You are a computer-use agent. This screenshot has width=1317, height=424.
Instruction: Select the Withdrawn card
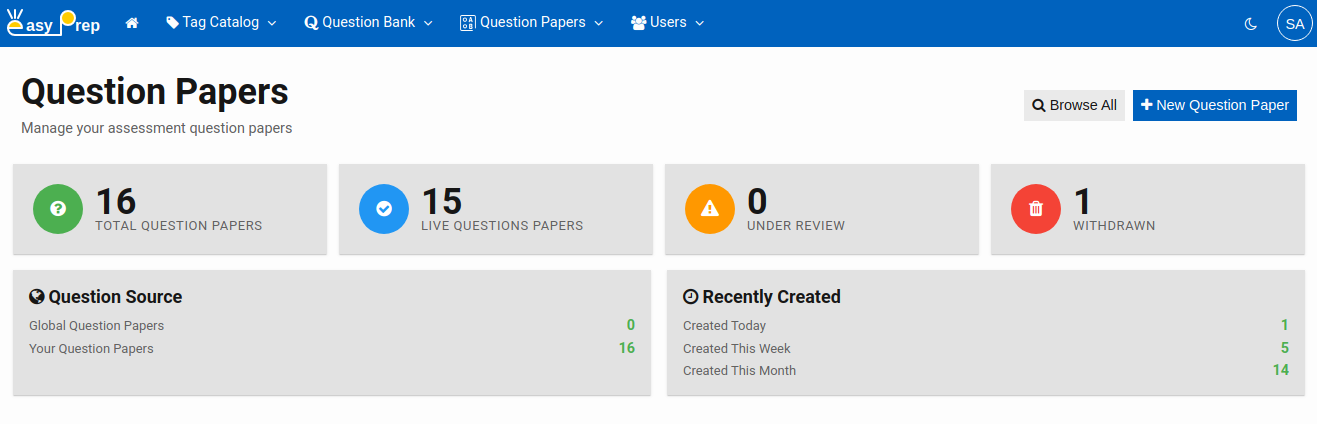1148,209
